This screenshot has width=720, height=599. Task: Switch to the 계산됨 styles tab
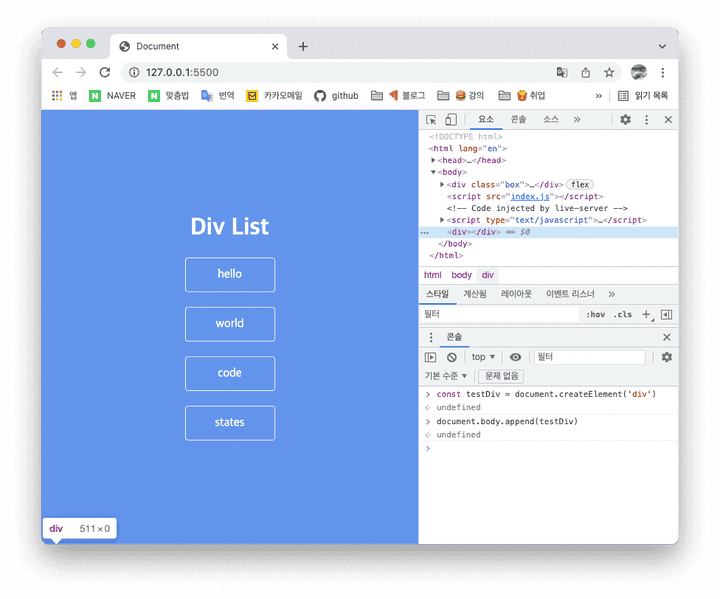[x=474, y=294]
